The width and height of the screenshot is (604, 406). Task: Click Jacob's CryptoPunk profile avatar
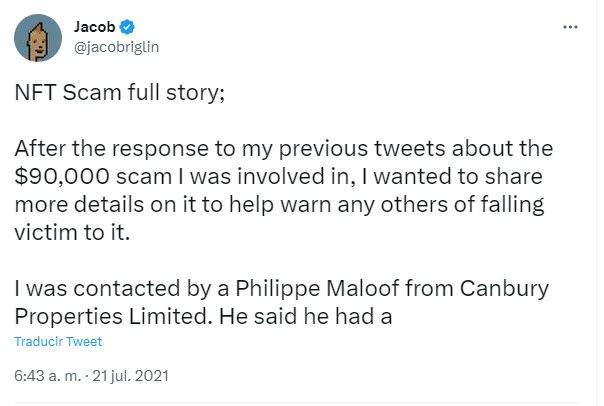36,38
